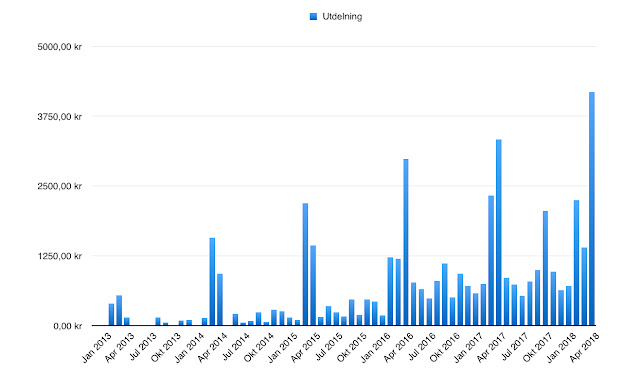
Task: Select the Jul 2017 axis label
Action: [515, 347]
